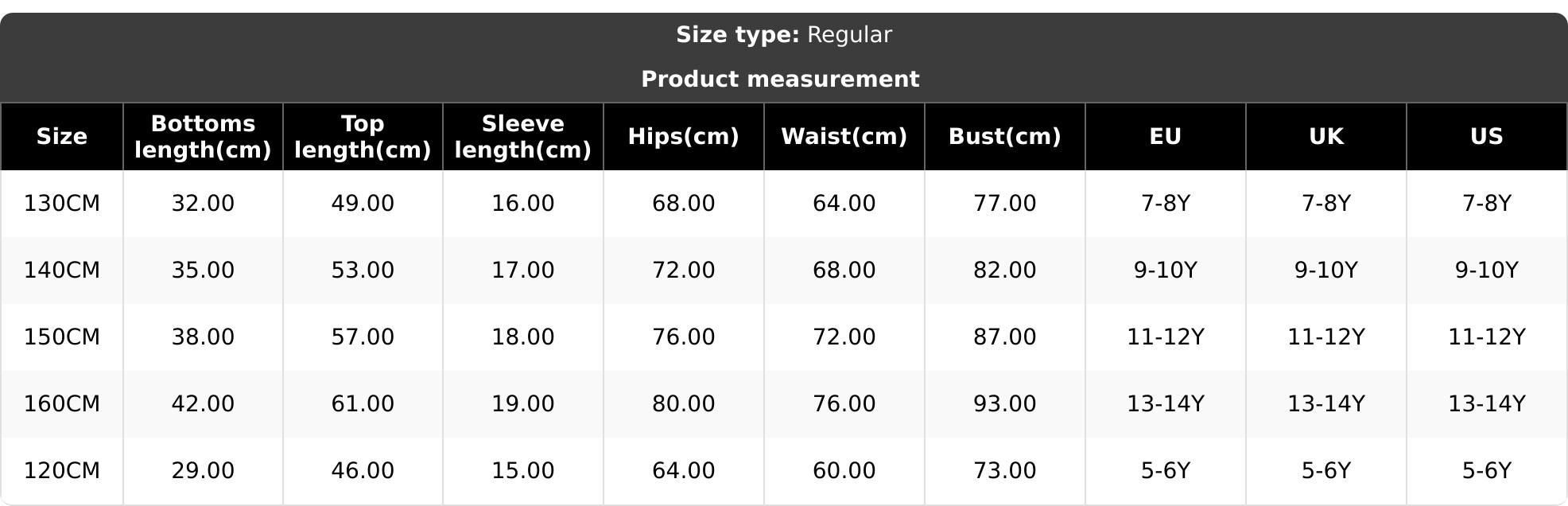Select the Bust(cm) column header

[x=1004, y=137]
